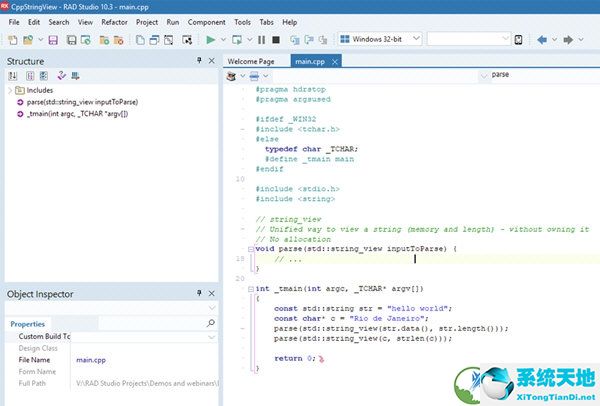Collapse the parse function with its fold marker

(x=251, y=249)
